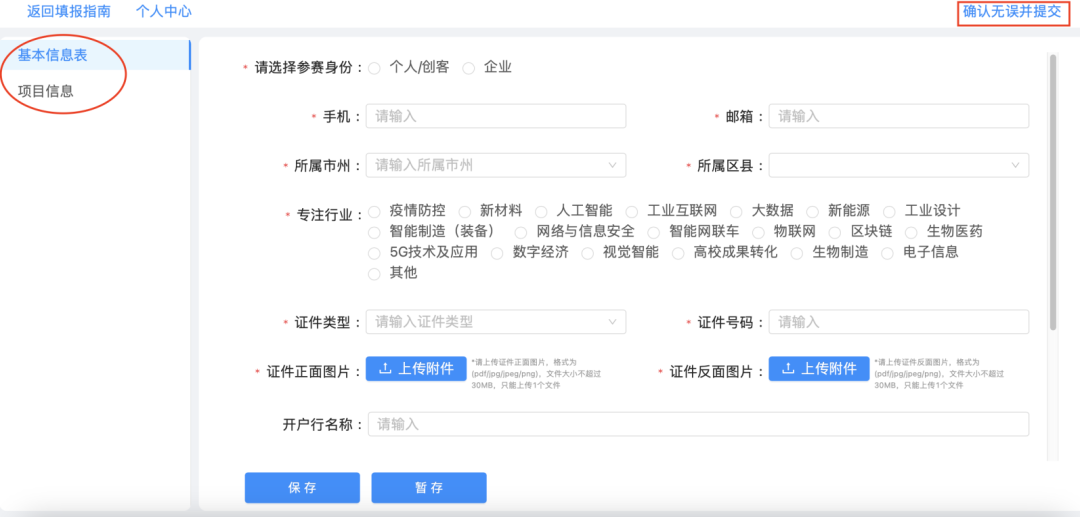Open the 所属市州 dropdown
The height and width of the screenshot is (517, 1080).
(x=496, y=165)
